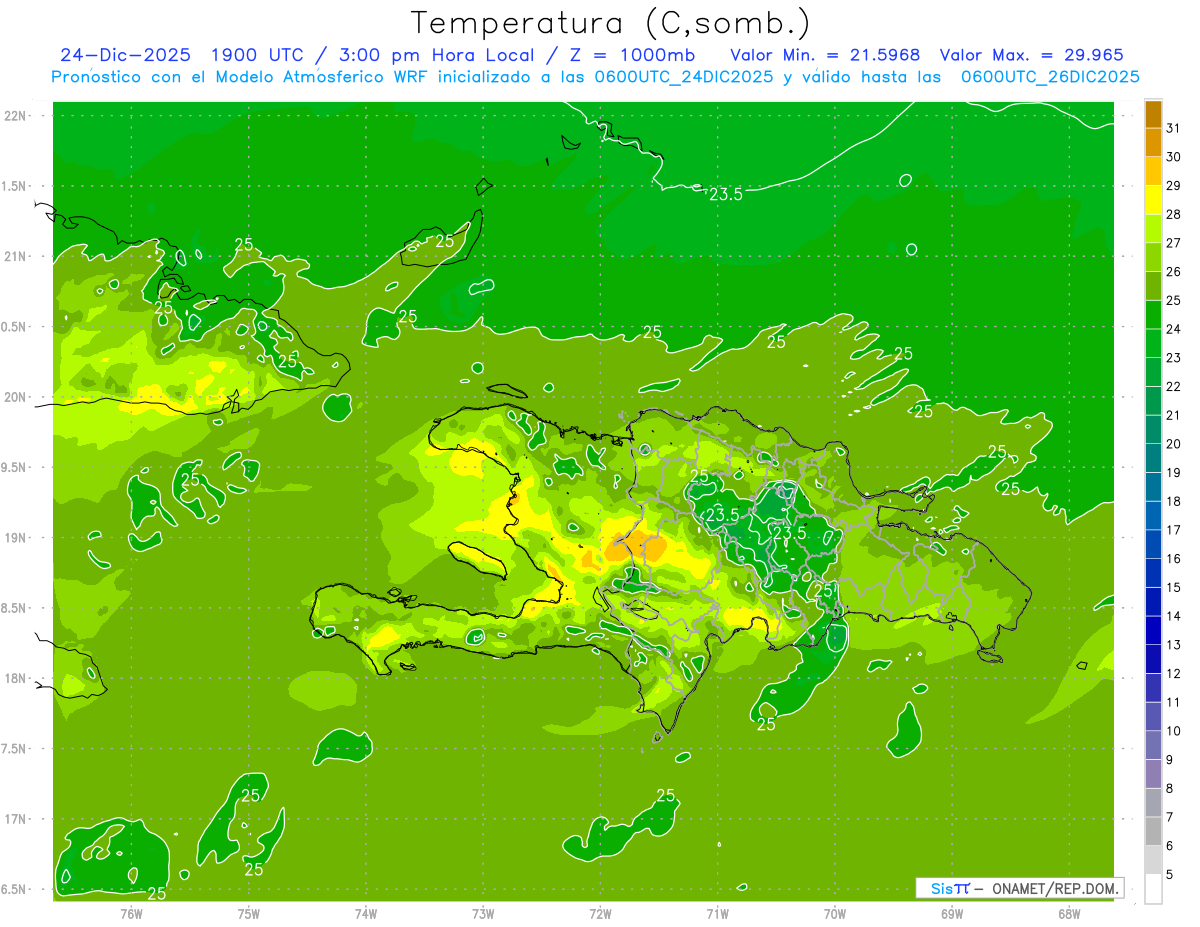Screen dimensions: 1200x927
Task: Click the "72W" longitude axis label
Action: coord(600,913)
